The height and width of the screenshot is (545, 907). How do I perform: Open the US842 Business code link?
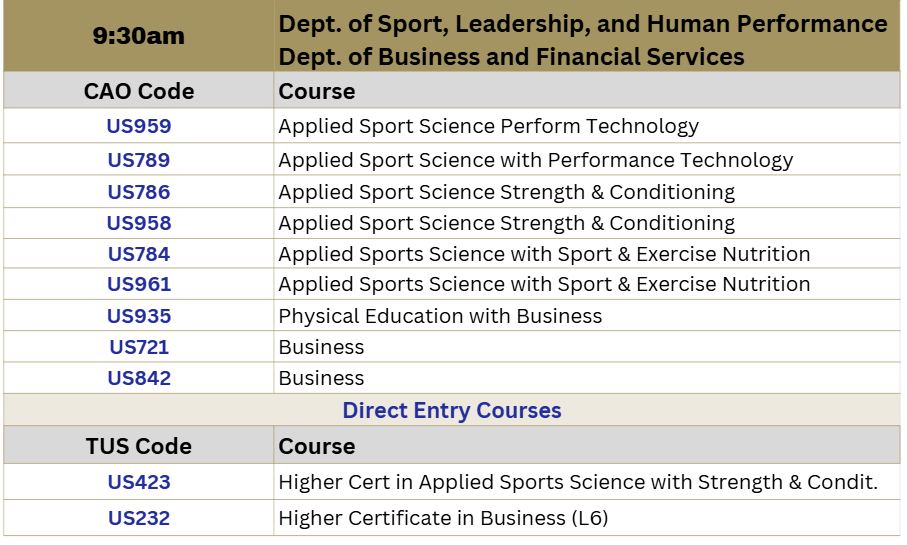pyautogui.click(x=139, y=378)
